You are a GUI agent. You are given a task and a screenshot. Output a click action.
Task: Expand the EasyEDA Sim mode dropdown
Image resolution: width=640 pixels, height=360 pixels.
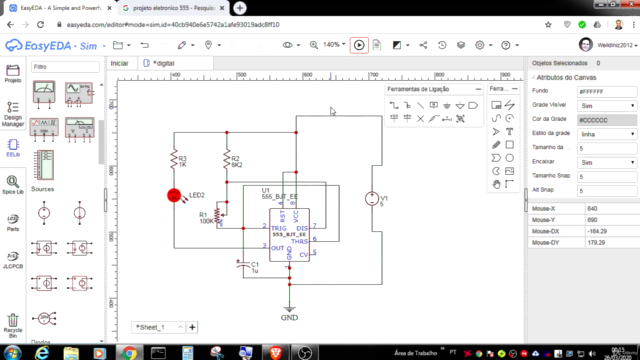104,46
